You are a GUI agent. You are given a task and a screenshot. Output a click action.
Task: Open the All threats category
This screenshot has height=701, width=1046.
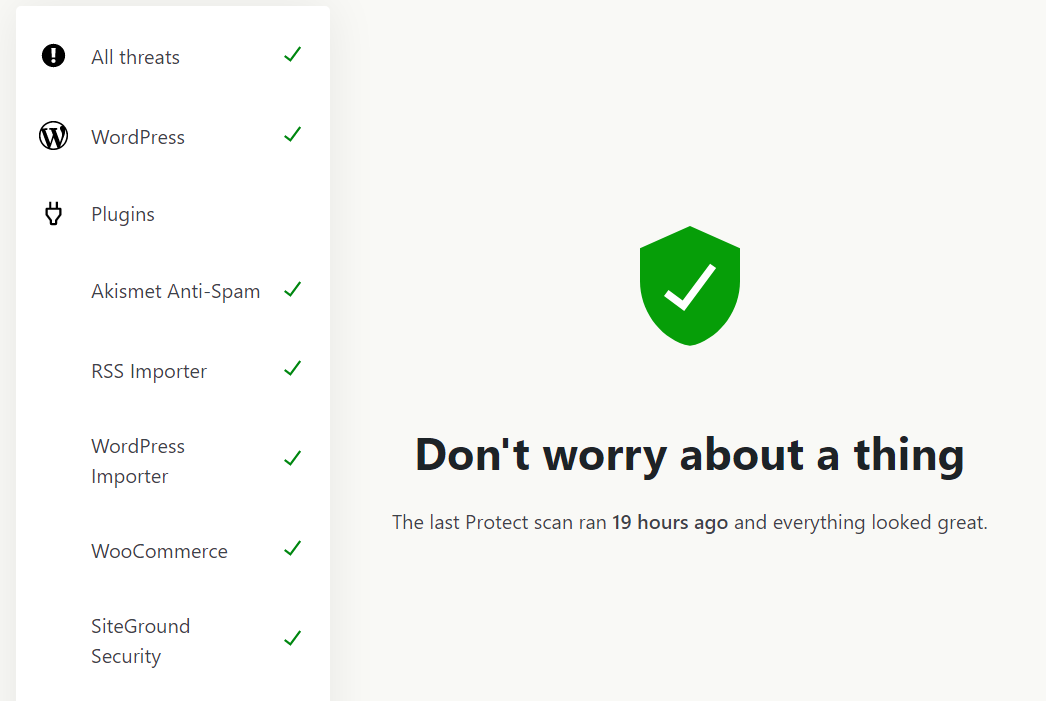[x=134, y=57]
